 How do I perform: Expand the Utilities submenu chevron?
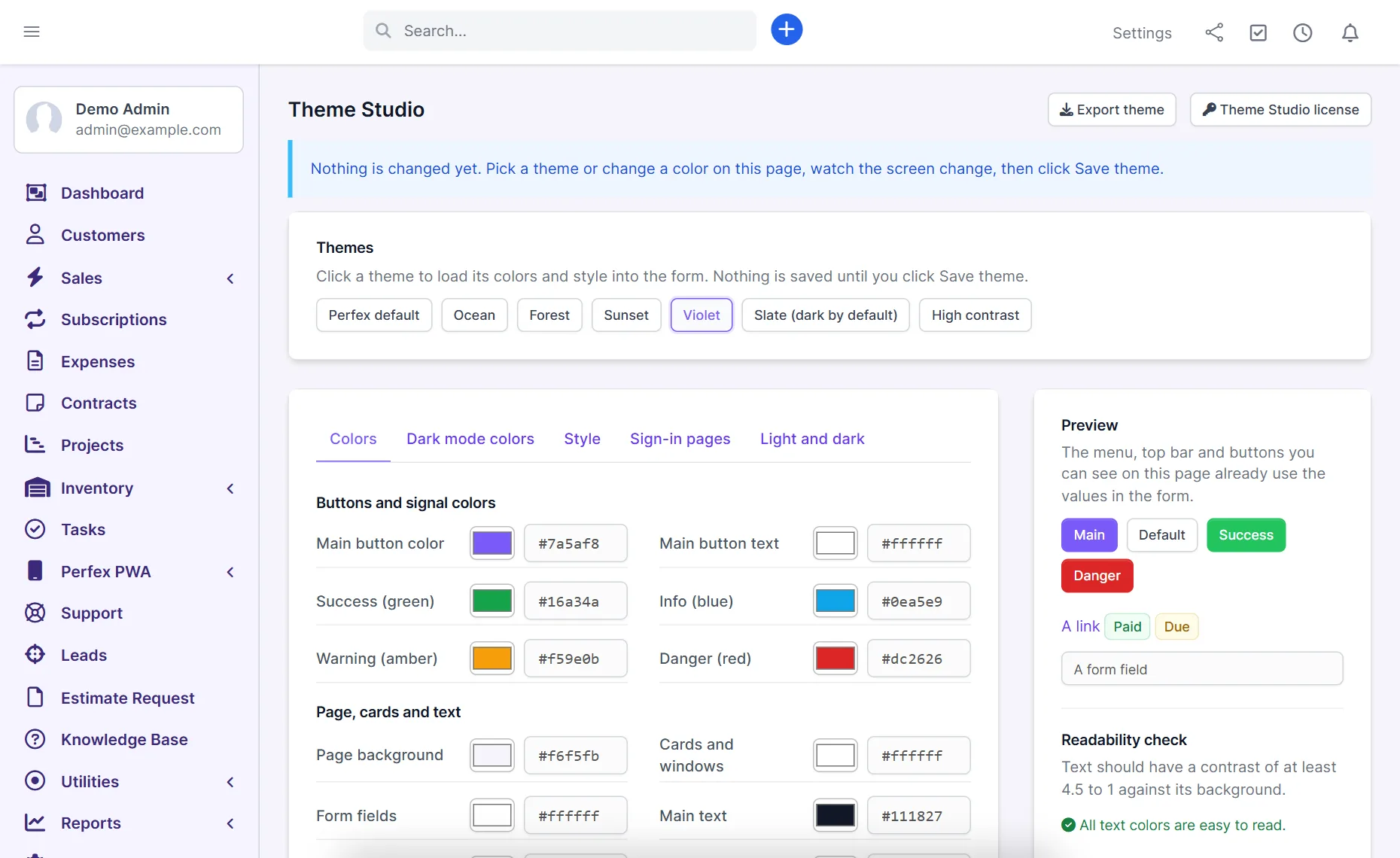tap(230, 782)
